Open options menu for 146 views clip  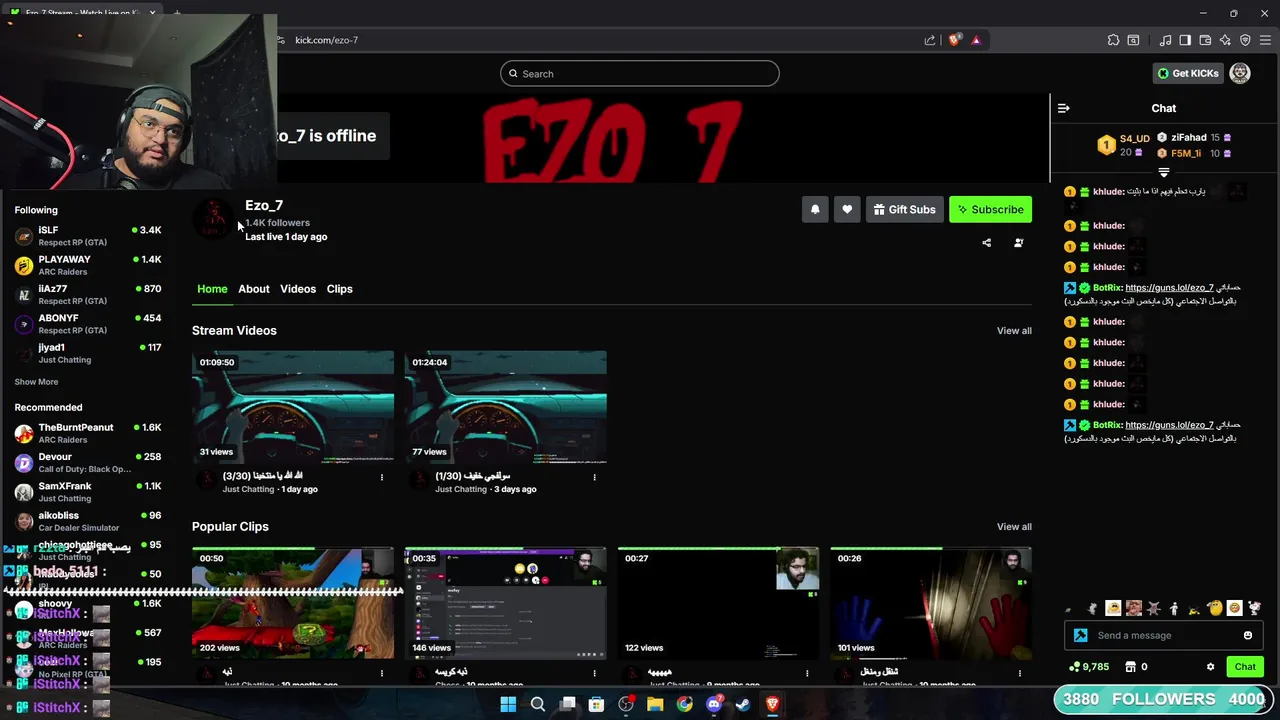594,673
